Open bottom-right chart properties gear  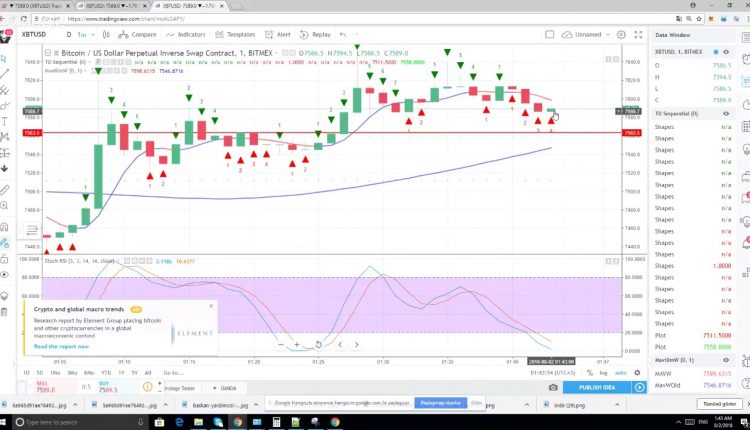[637, 373]
